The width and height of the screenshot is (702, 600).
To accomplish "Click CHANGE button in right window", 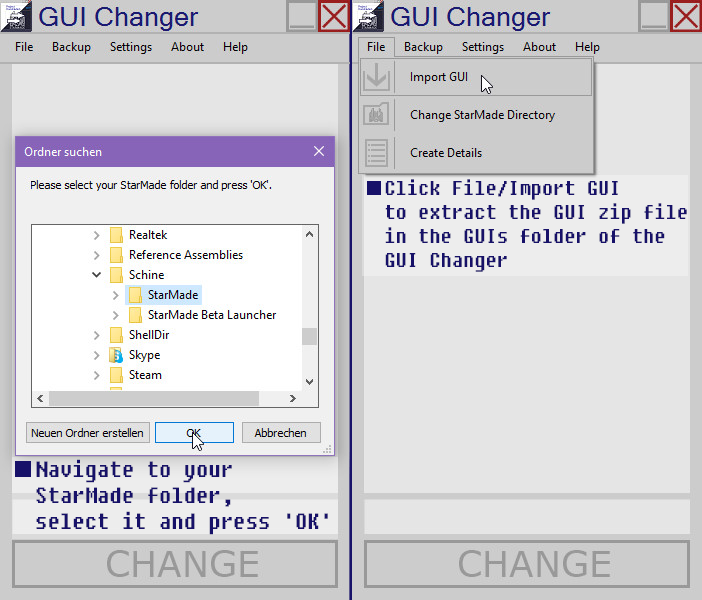I will click(527, 564).
